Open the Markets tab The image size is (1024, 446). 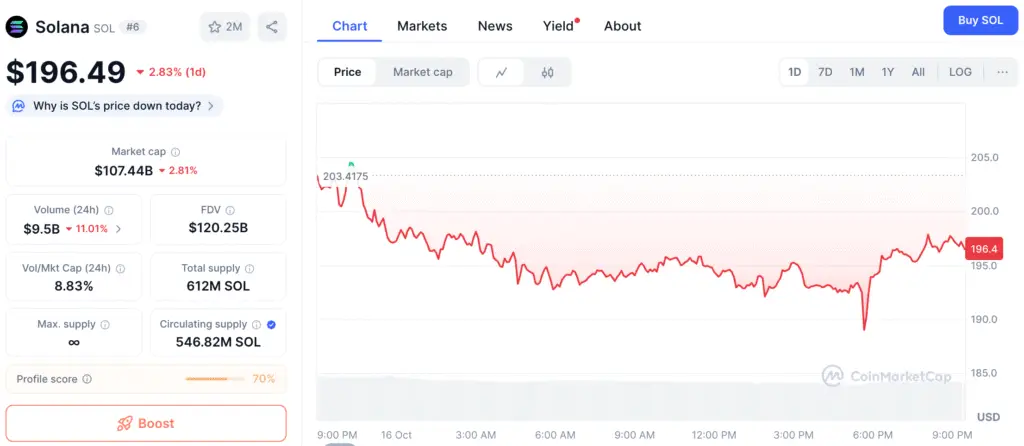point(422,26)
